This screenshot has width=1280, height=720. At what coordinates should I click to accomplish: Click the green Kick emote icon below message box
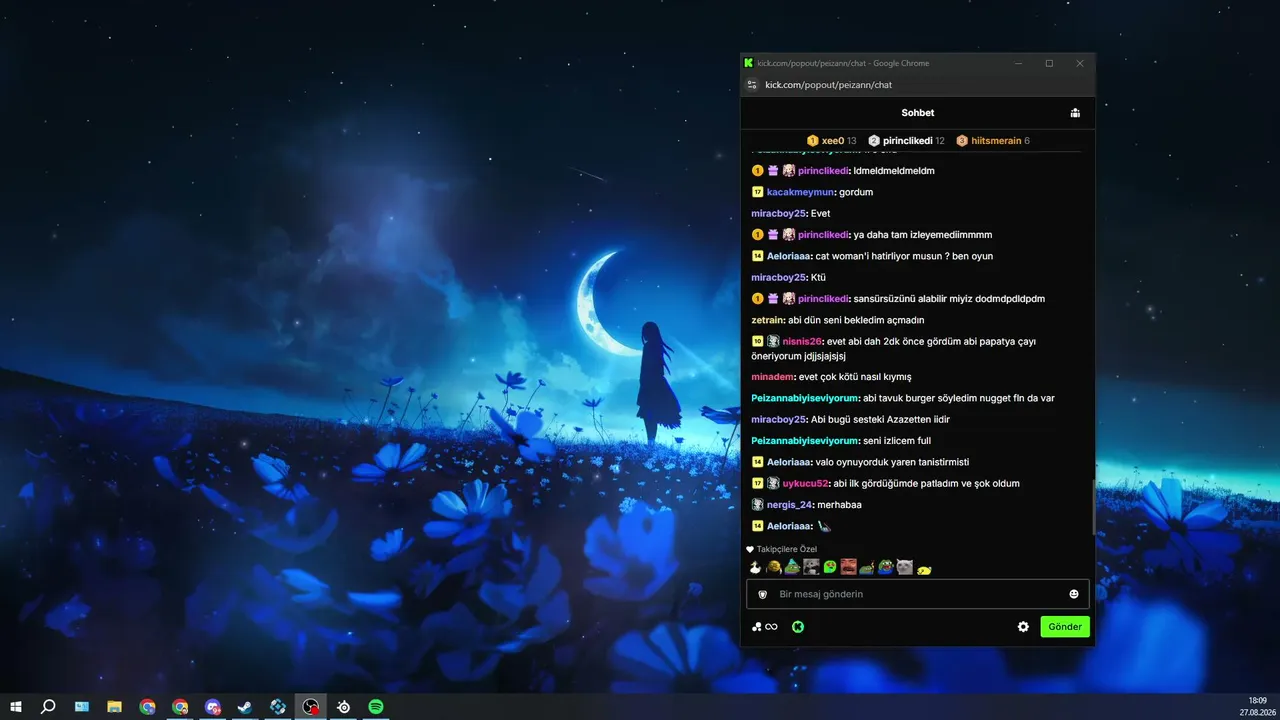(x=798, y=627)
